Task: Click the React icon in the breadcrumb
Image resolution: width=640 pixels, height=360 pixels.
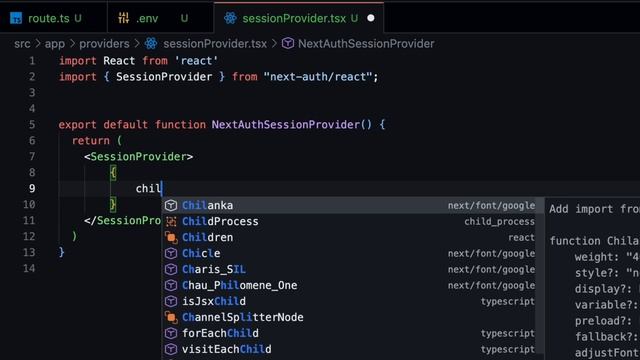Action: click(151, 43)
